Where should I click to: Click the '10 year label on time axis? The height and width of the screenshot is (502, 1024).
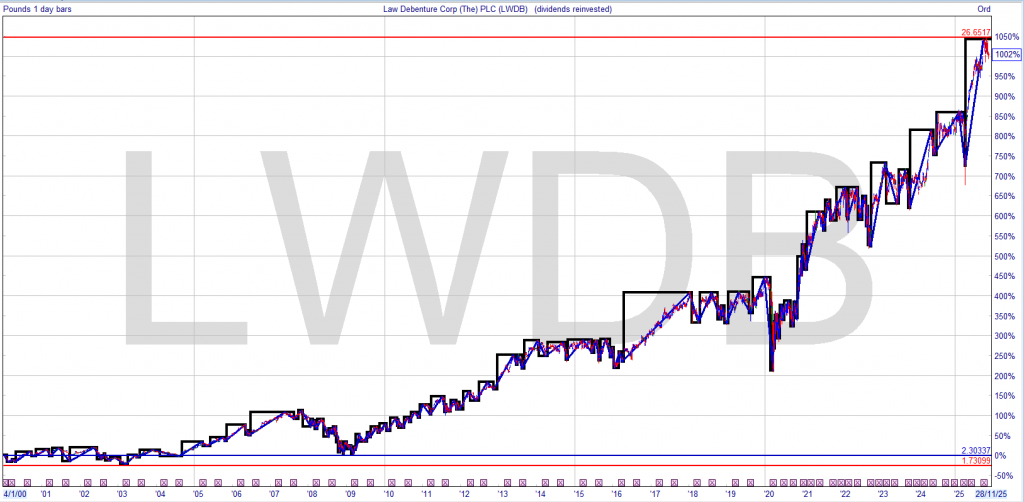(388, 494)
